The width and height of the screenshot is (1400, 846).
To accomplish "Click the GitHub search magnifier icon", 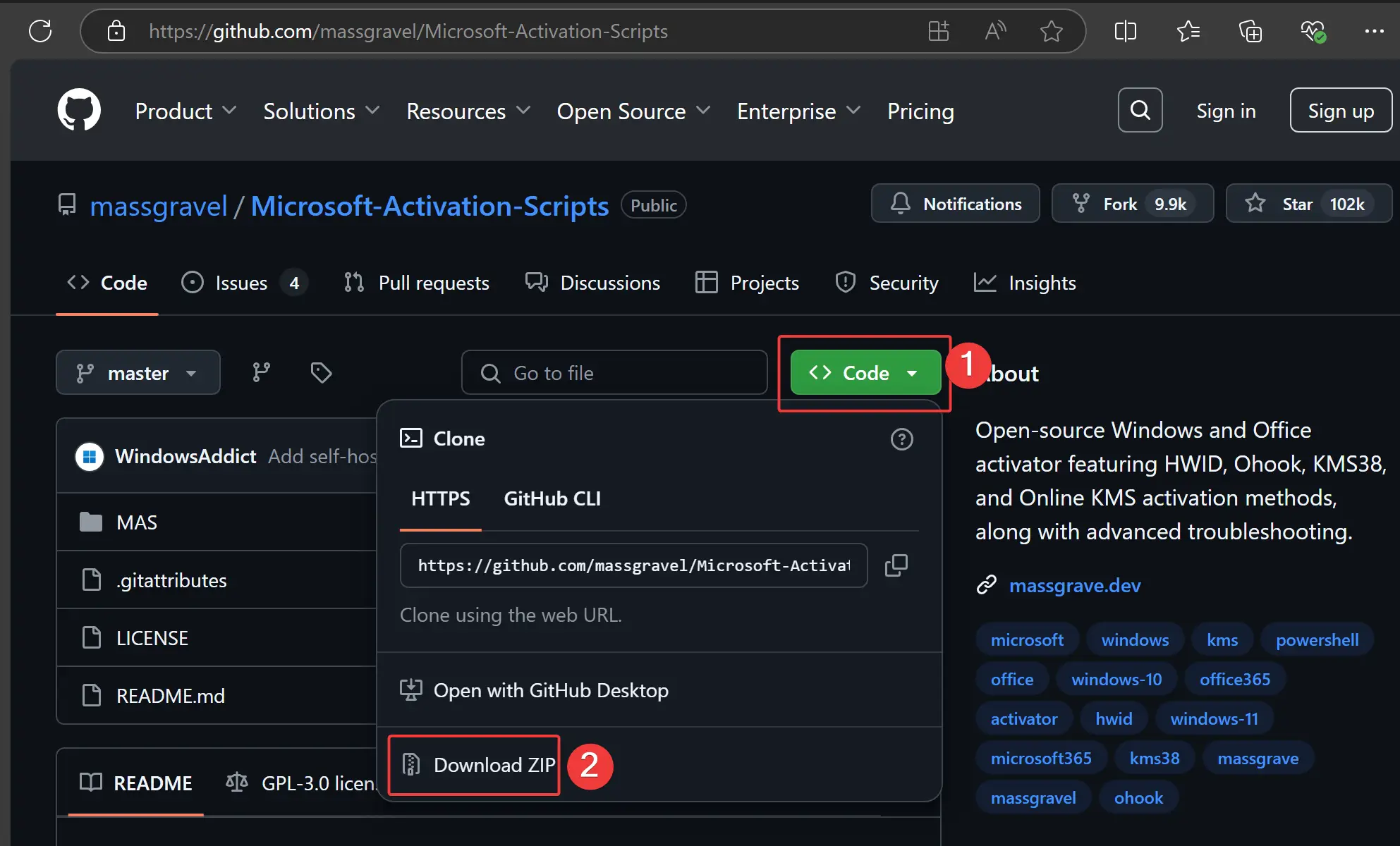I will (x=1139, y=110).
